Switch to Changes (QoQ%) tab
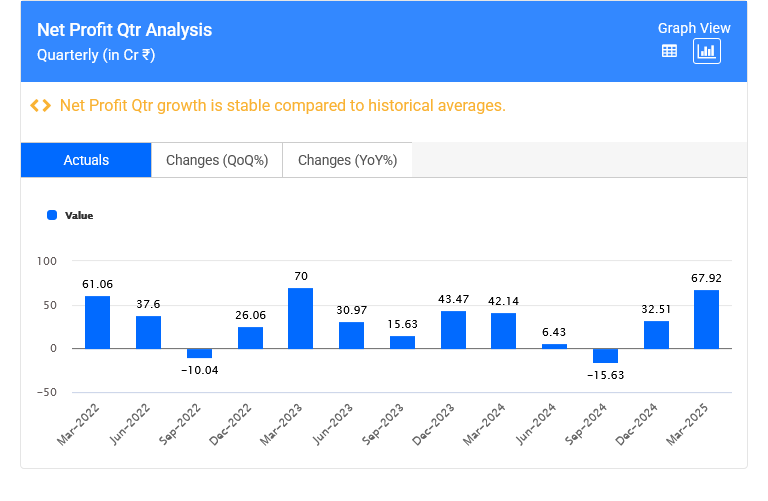768x501 pixels. coord(217,160)
